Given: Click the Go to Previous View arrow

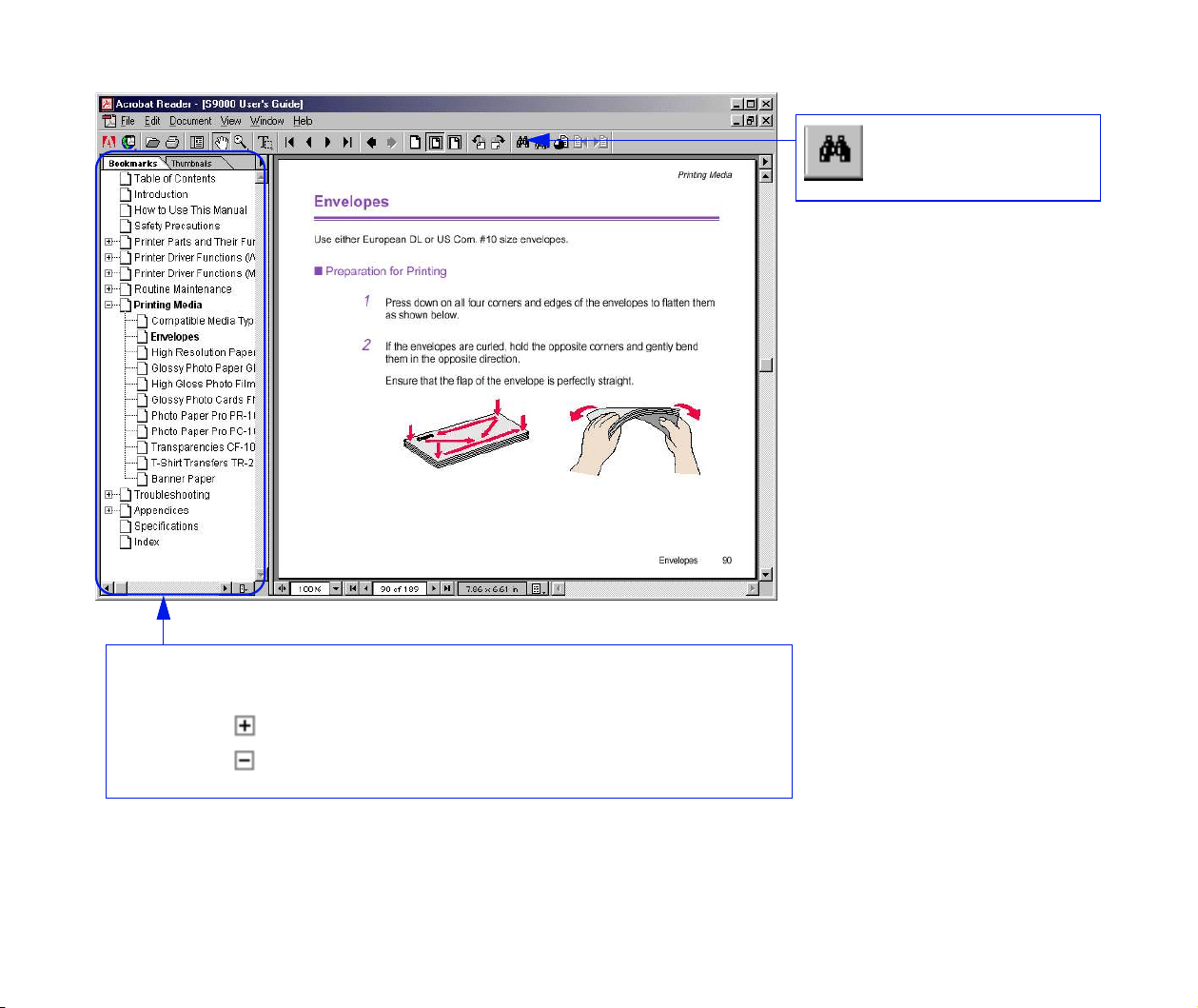Looking at the screenshot, I should coord(371,143).
